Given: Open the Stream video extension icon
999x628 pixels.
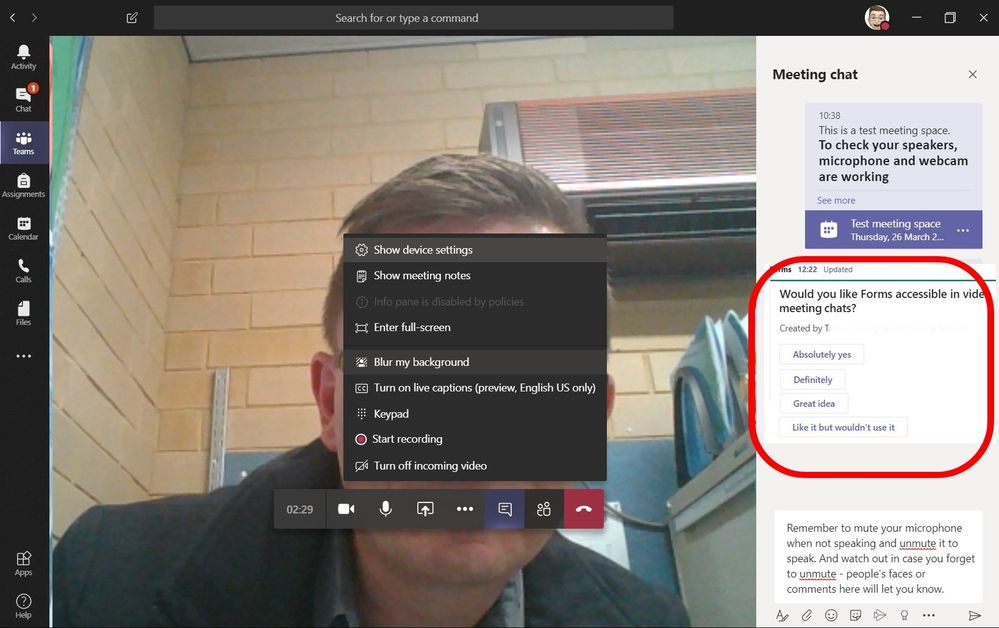Looking at the screenshot, I should coord(880,615).
